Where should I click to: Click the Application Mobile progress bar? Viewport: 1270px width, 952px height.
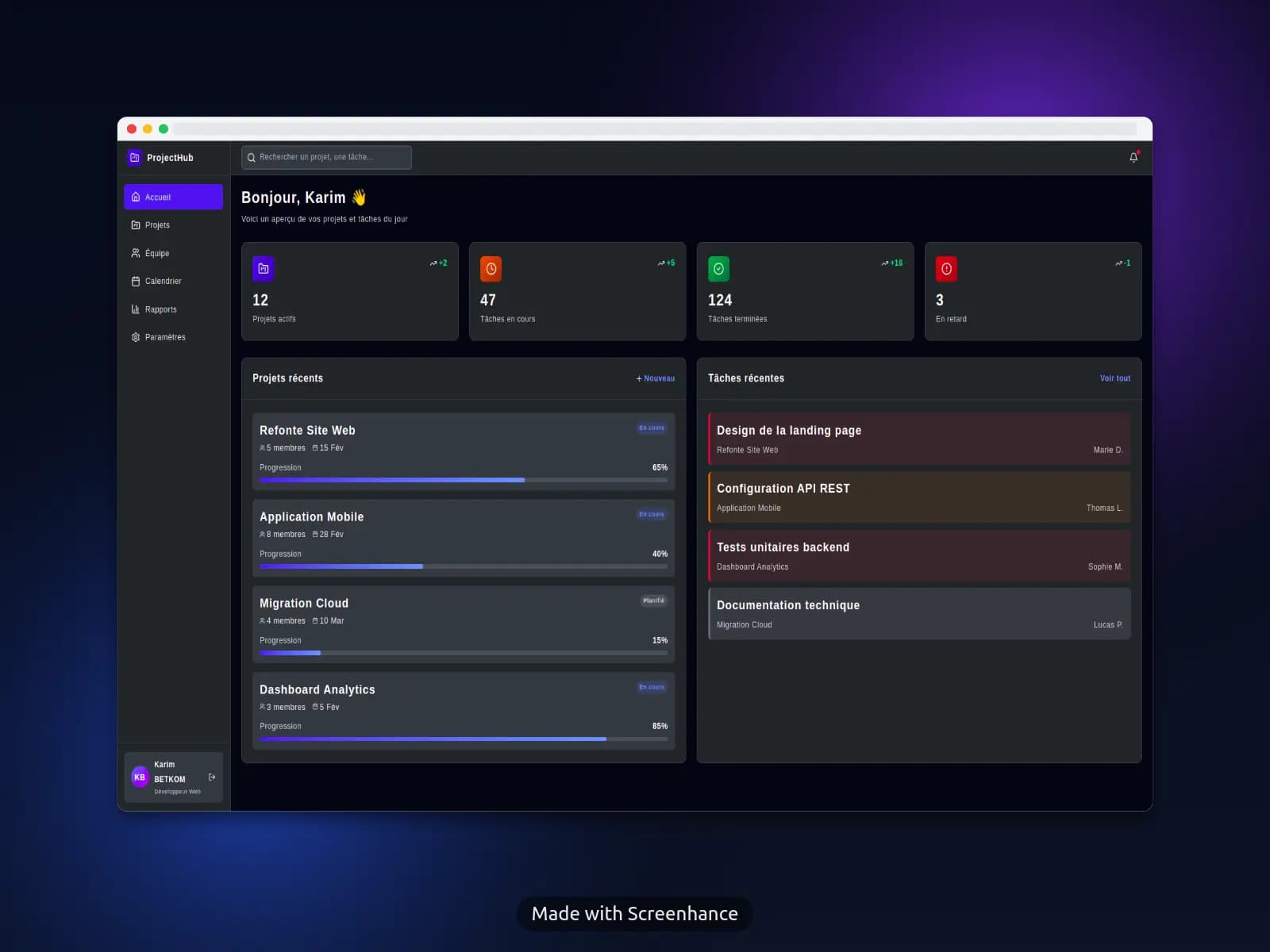coord(463,566)
